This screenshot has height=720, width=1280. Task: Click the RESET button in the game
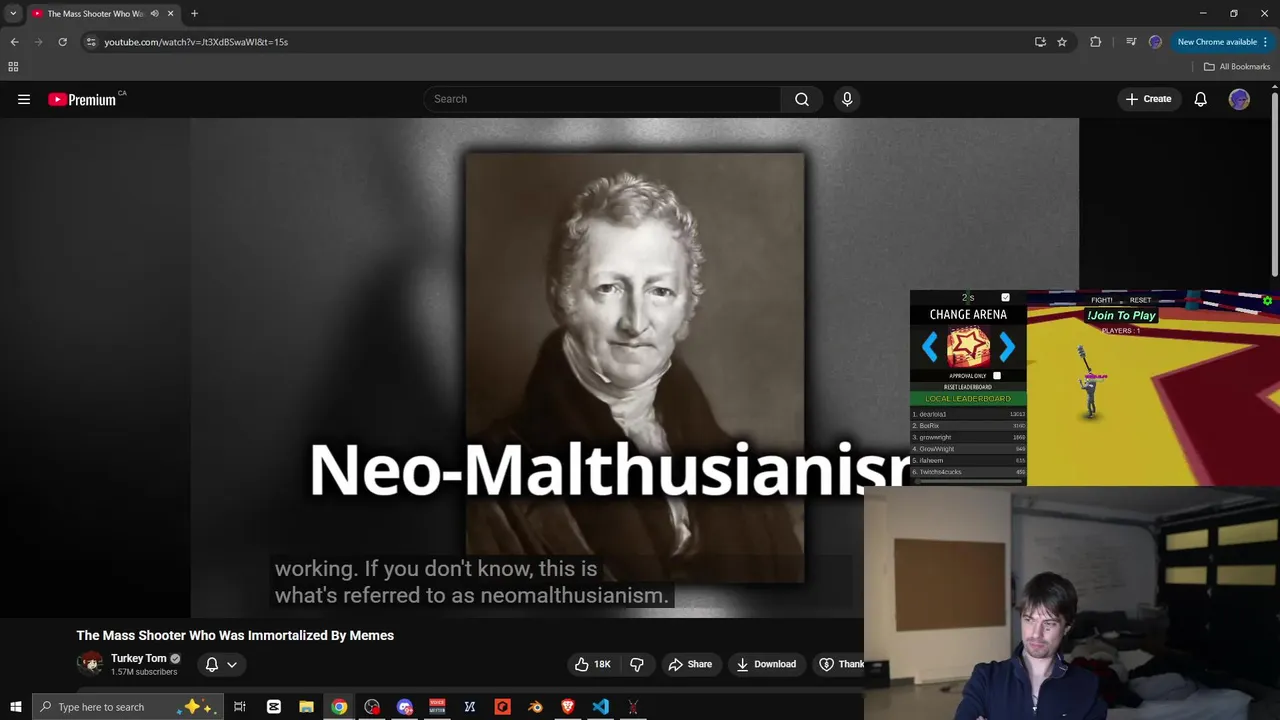coord(1140,300)
